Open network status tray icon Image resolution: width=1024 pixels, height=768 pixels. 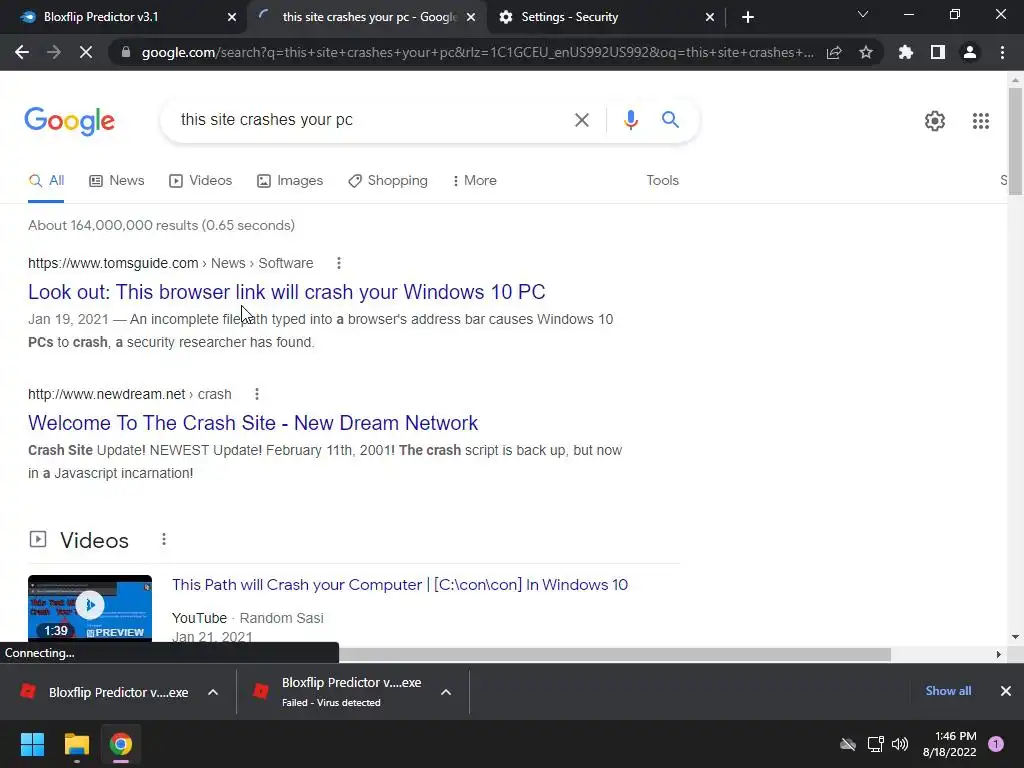point(875,744)
